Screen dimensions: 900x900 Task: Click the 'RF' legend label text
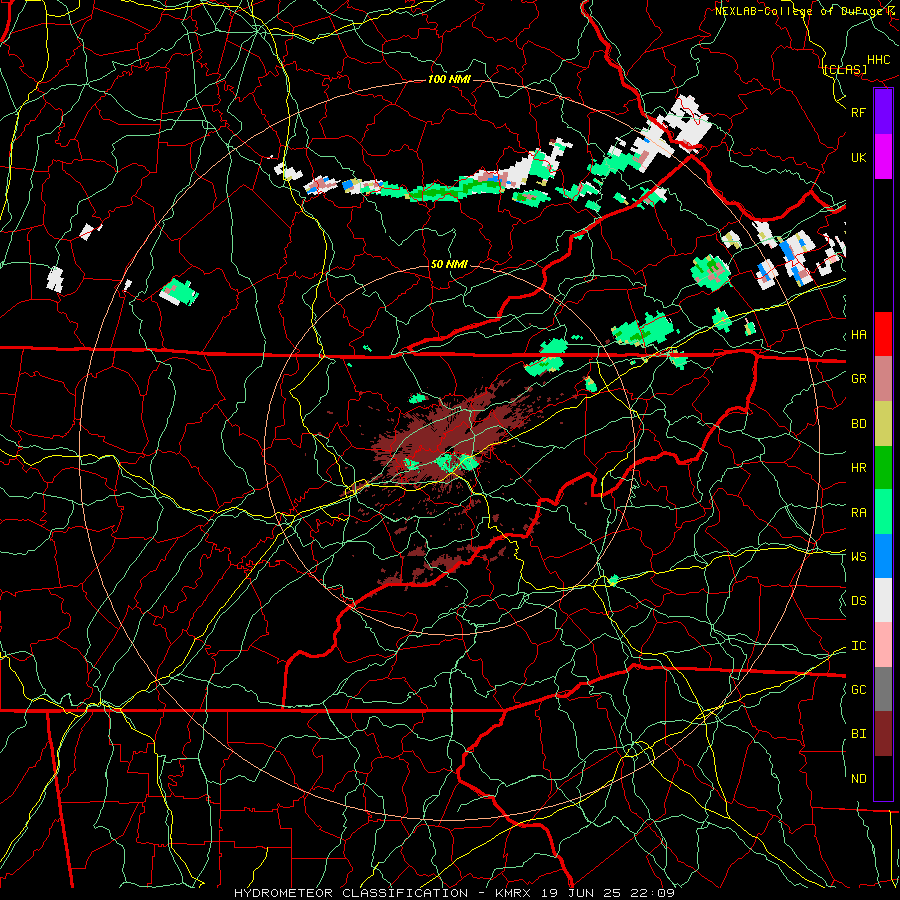[x=858, y=112]
